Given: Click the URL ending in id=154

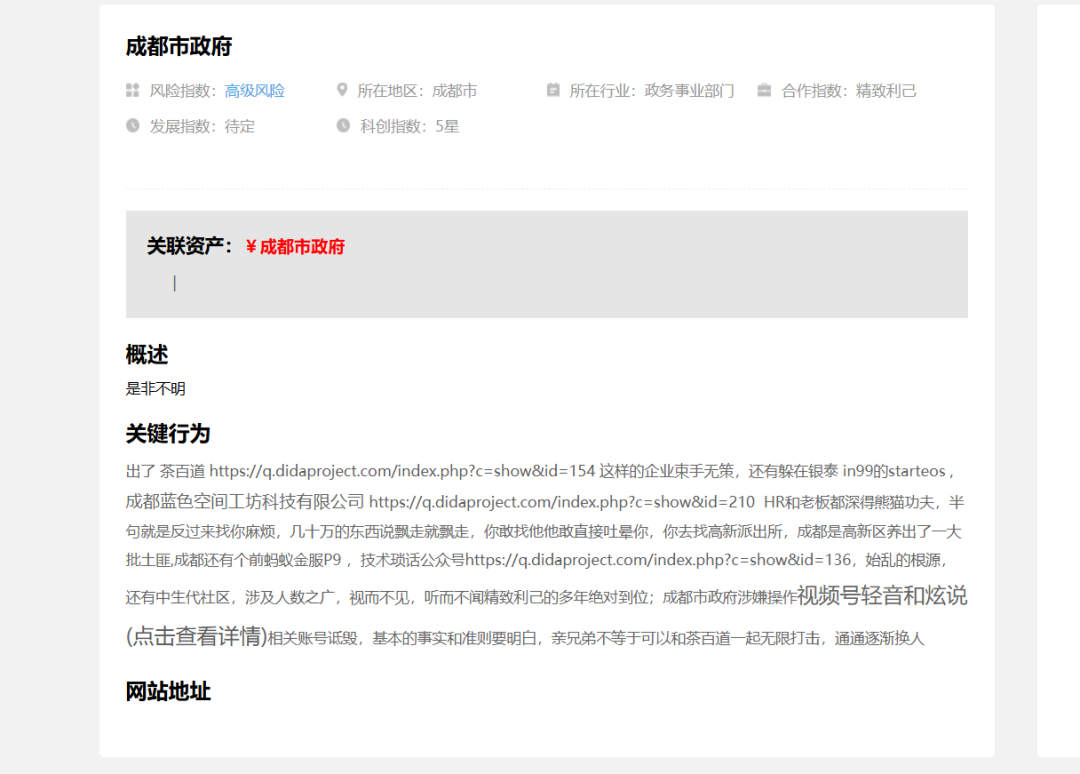Looking at the screenshot, I should point(402,471).
